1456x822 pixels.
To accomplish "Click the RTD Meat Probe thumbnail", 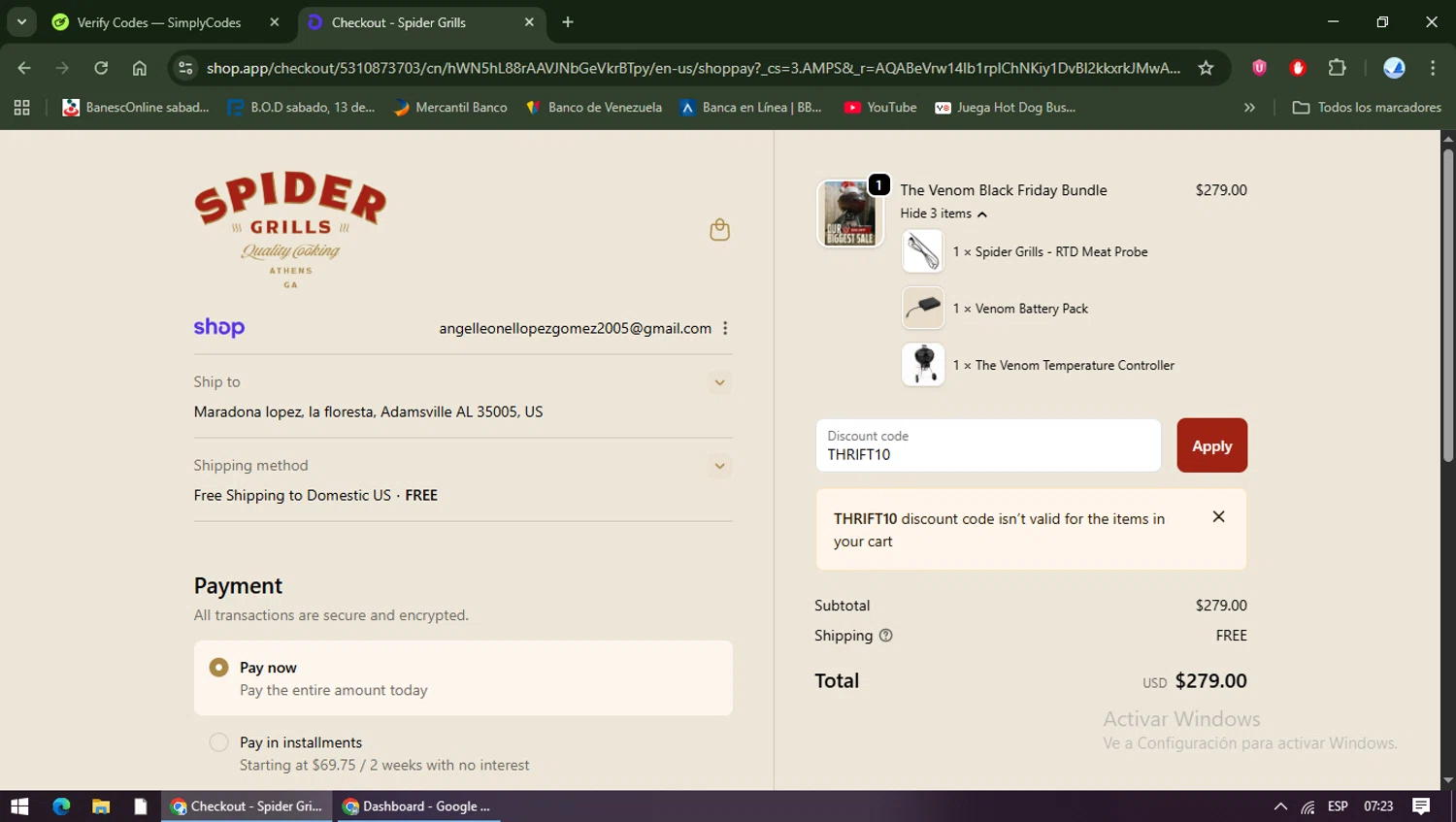I will pos(923,251).
